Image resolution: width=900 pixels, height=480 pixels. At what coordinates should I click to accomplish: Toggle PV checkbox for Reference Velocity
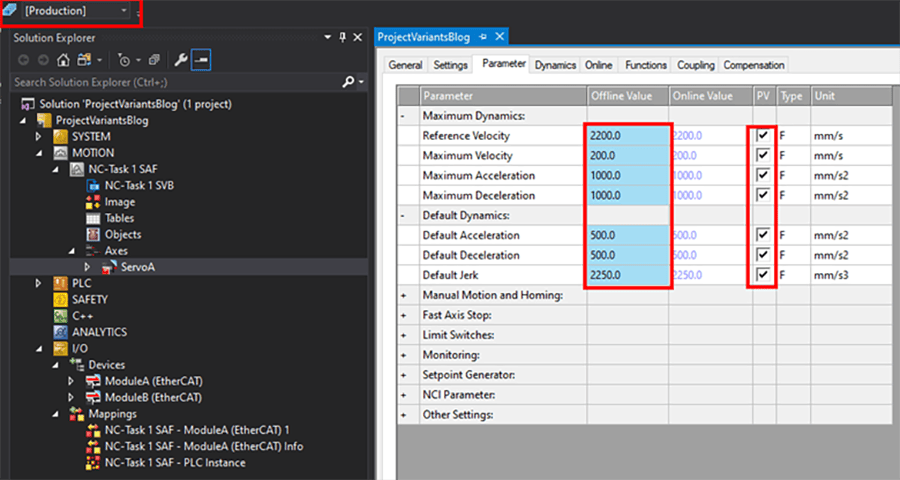762,136
